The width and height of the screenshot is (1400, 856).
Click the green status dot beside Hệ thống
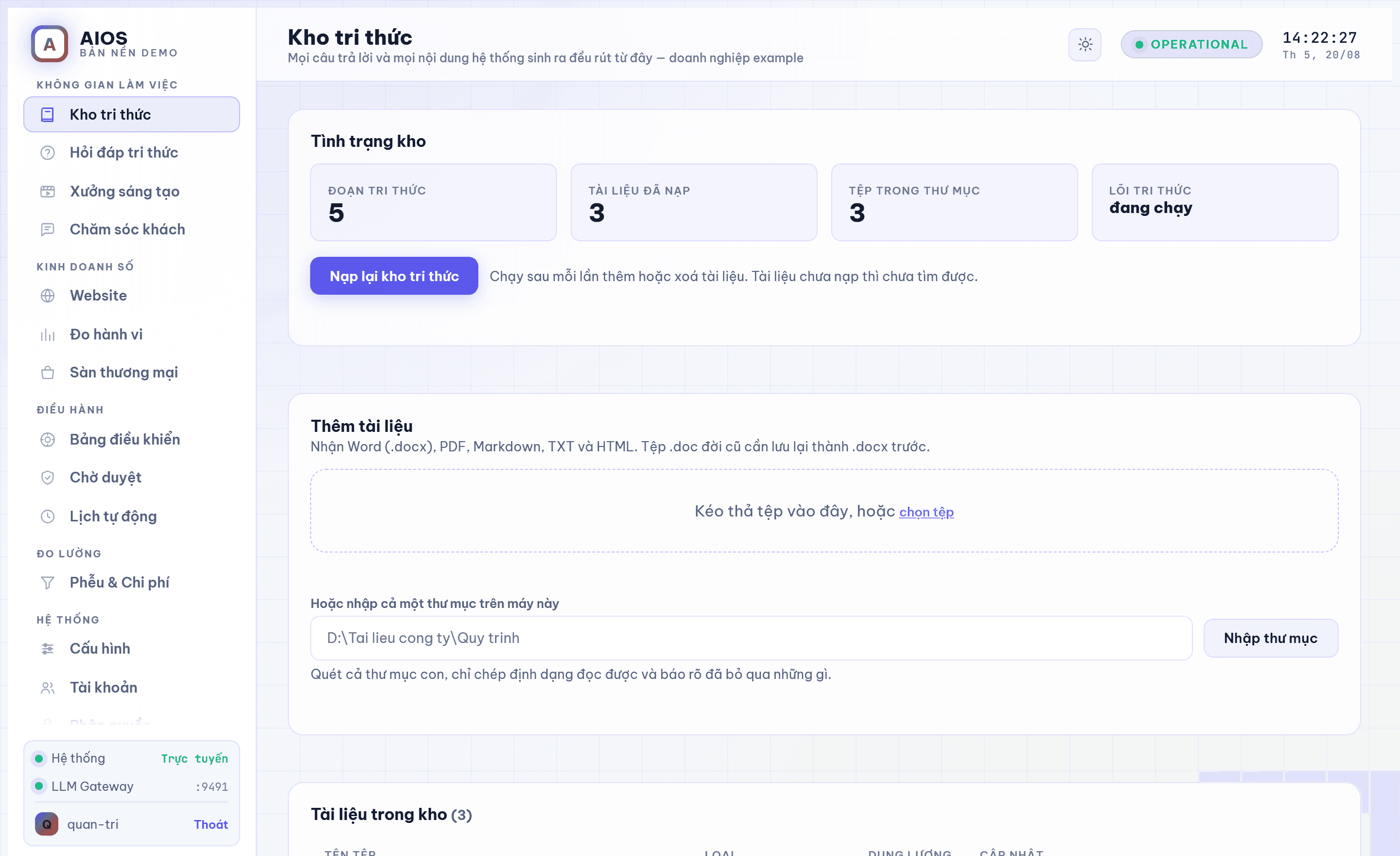[x=39, y=758]
